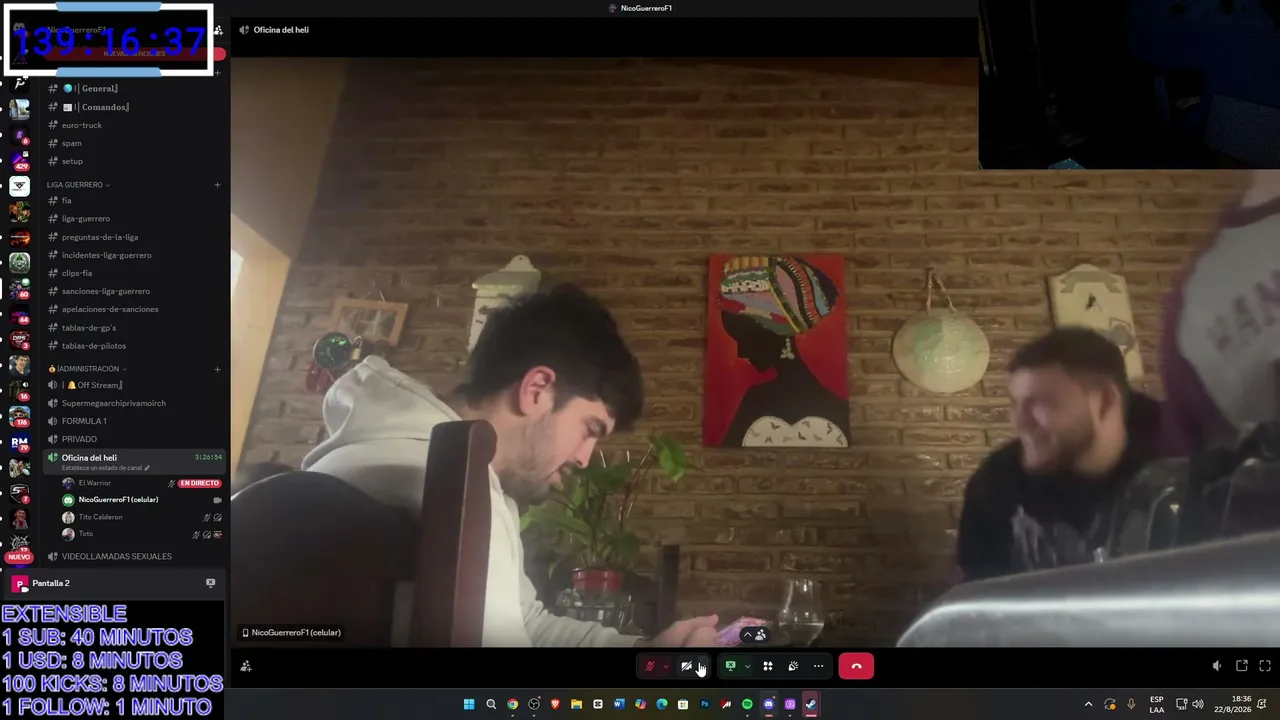Screen dimensions: 1280x720
Task: Stop streaming Pantalla 2 icon
Action: pos(210,583)
